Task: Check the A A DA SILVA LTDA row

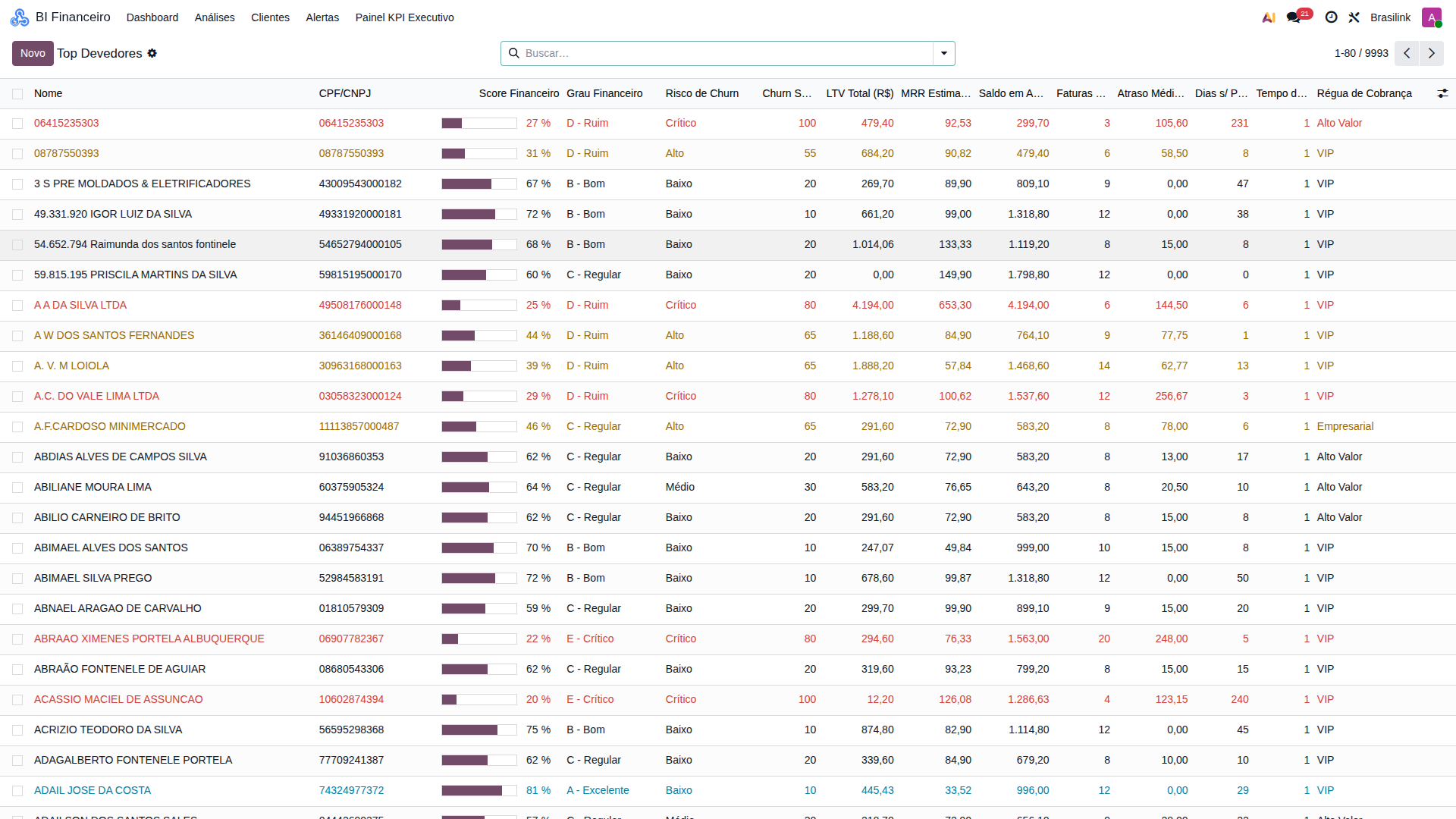Action: coord(17,306)
